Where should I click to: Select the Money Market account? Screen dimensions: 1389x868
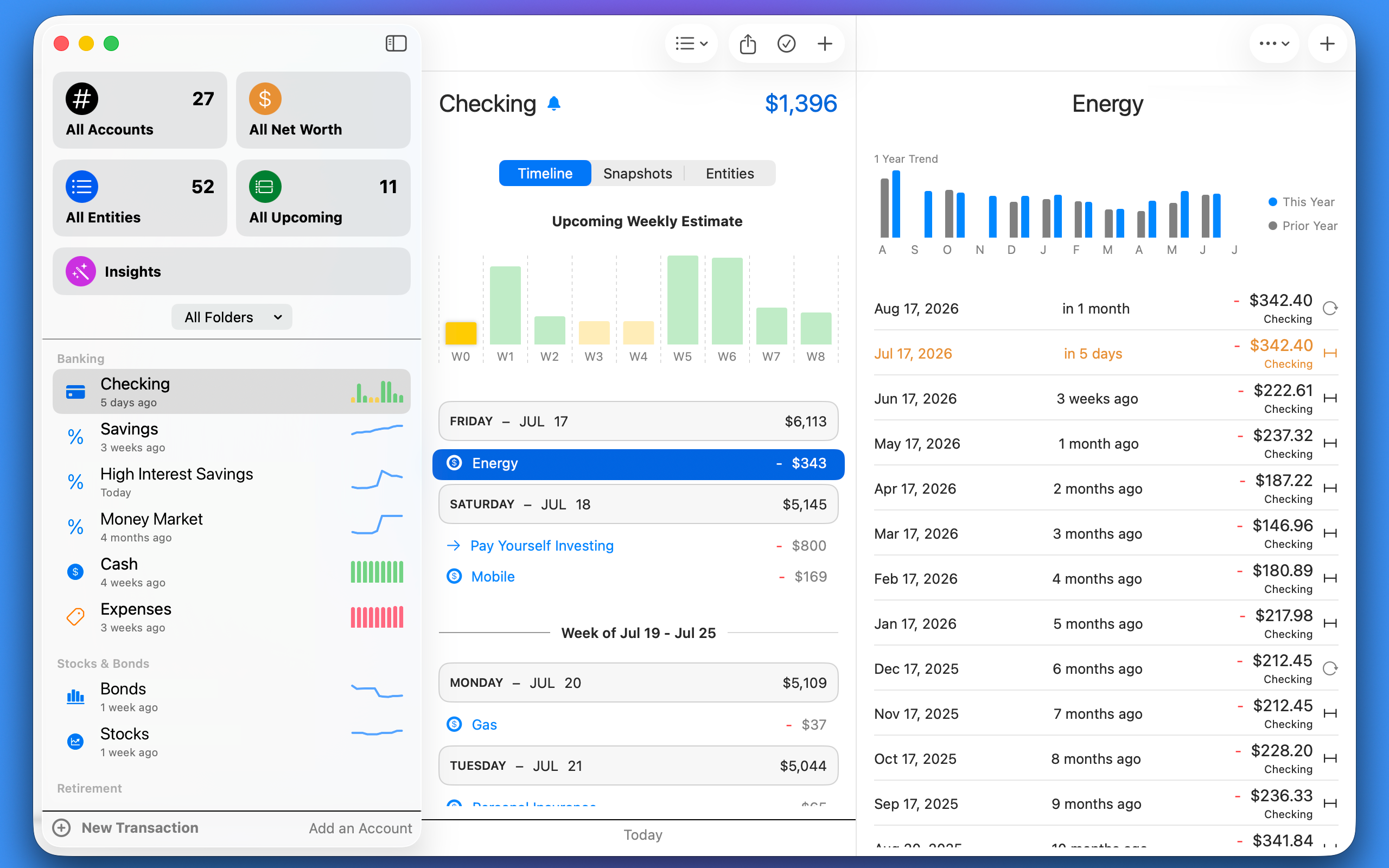[231, 526]
